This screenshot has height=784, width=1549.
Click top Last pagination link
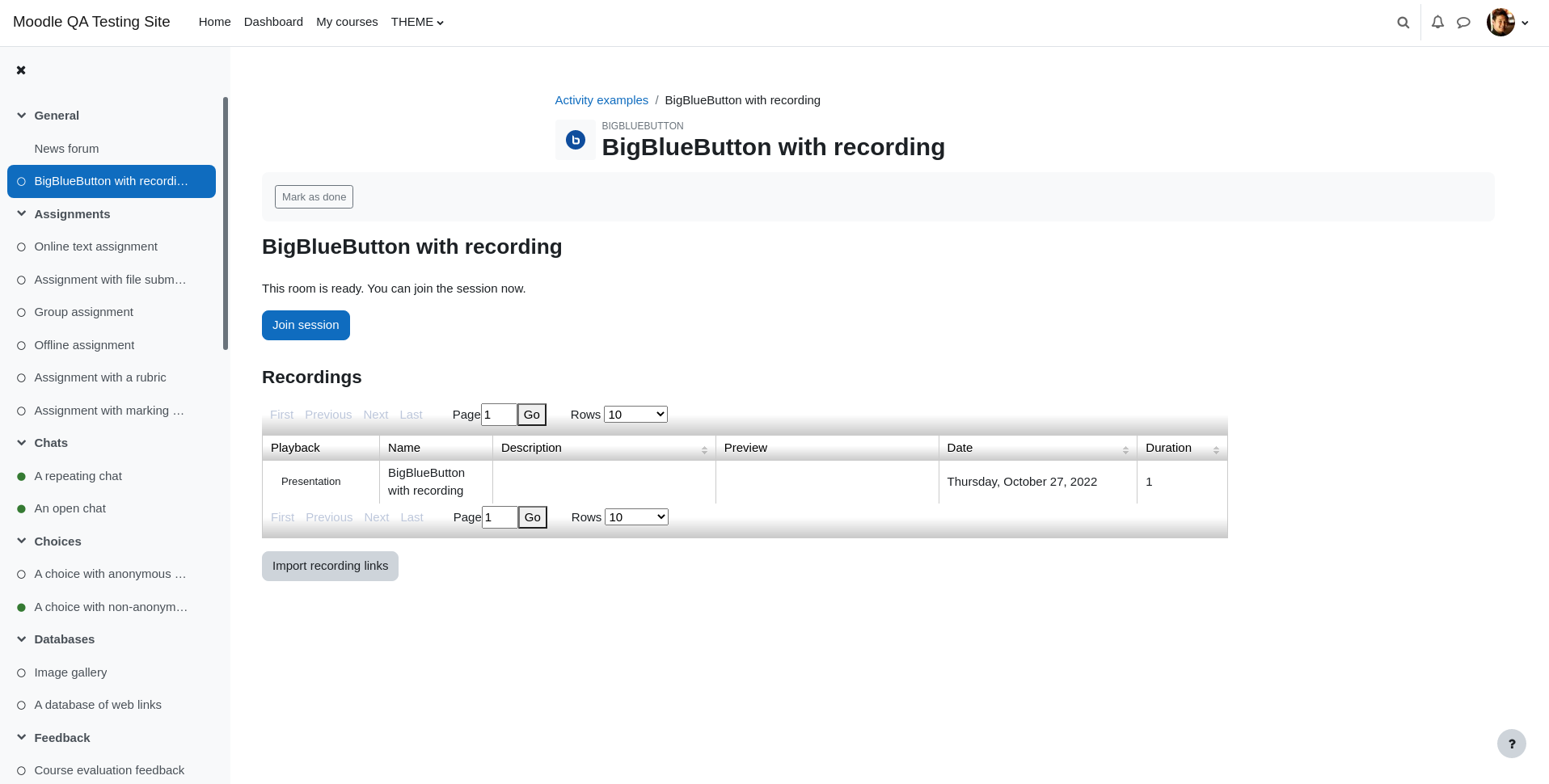click(411, 415)
